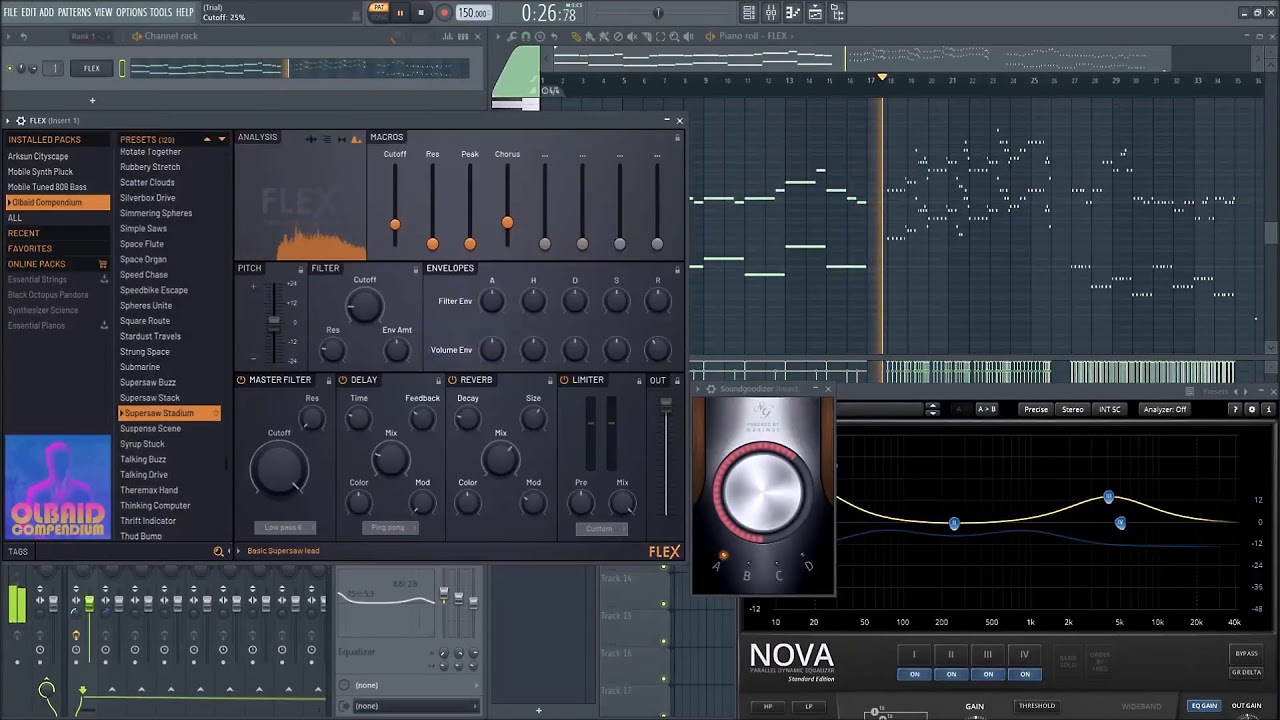Click the THRESHOLD button in NOVA
1280x720 pixels.
tap(1036, 706)
